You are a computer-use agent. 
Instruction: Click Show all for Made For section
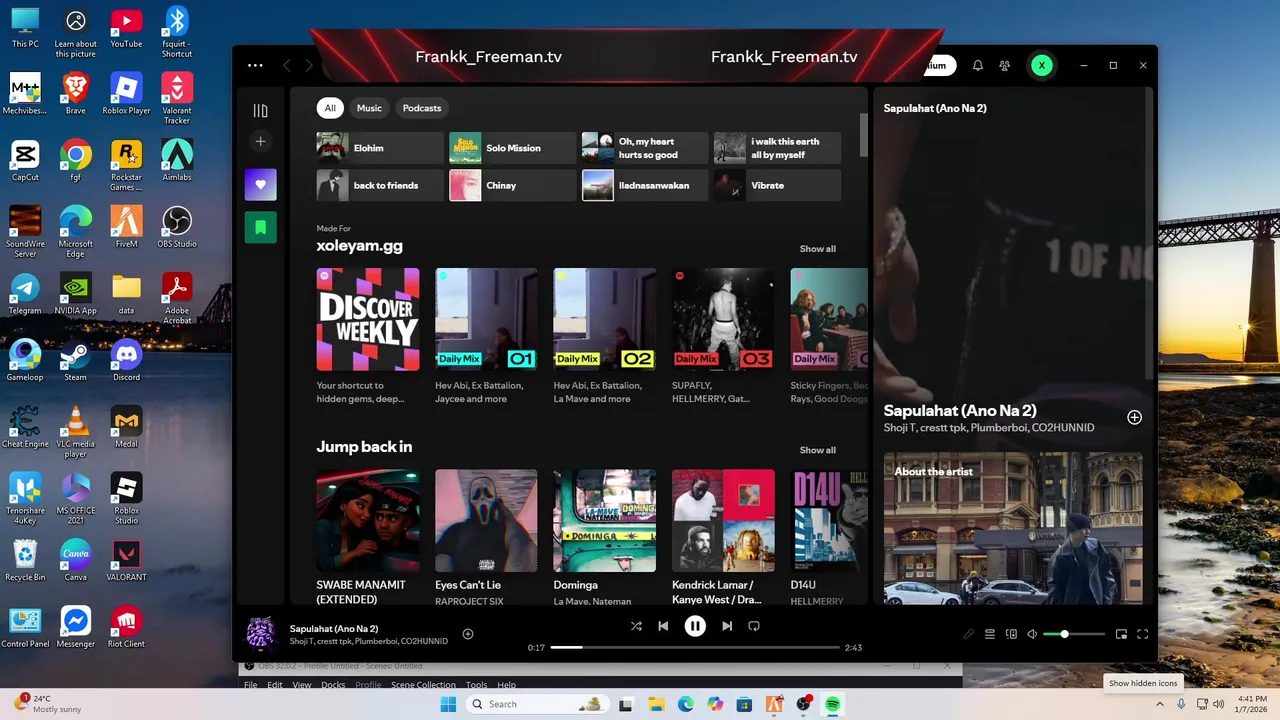[817, 249]
